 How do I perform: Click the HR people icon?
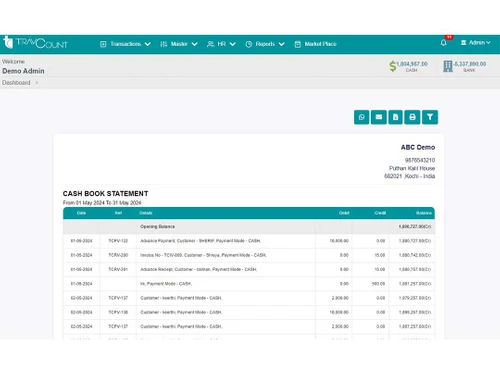tap(210, 44)
